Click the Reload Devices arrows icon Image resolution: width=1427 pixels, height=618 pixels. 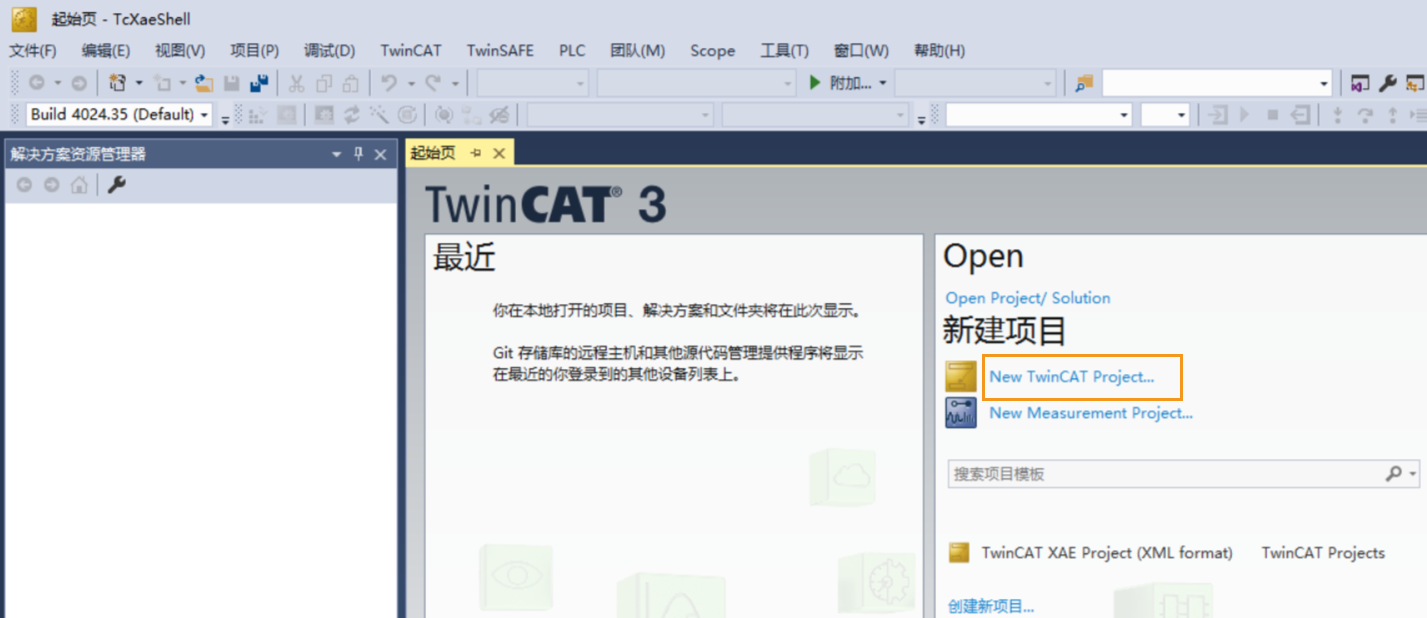(352, 115)
